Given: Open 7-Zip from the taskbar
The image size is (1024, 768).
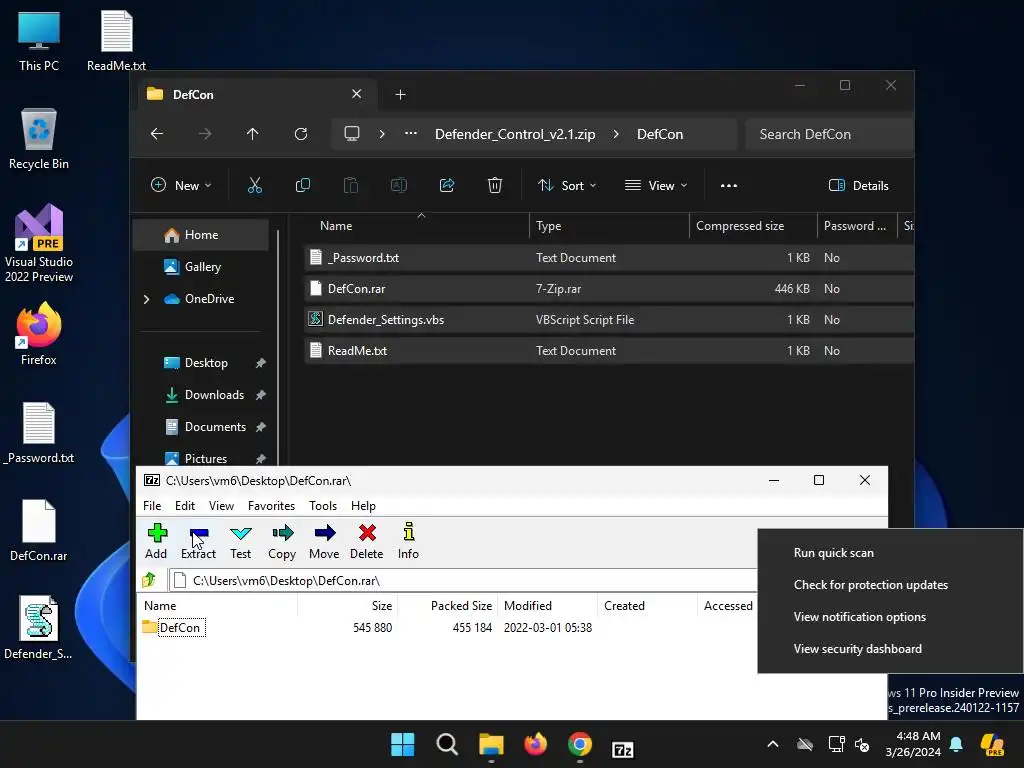Looking at the screenshot, I should 622,748.
